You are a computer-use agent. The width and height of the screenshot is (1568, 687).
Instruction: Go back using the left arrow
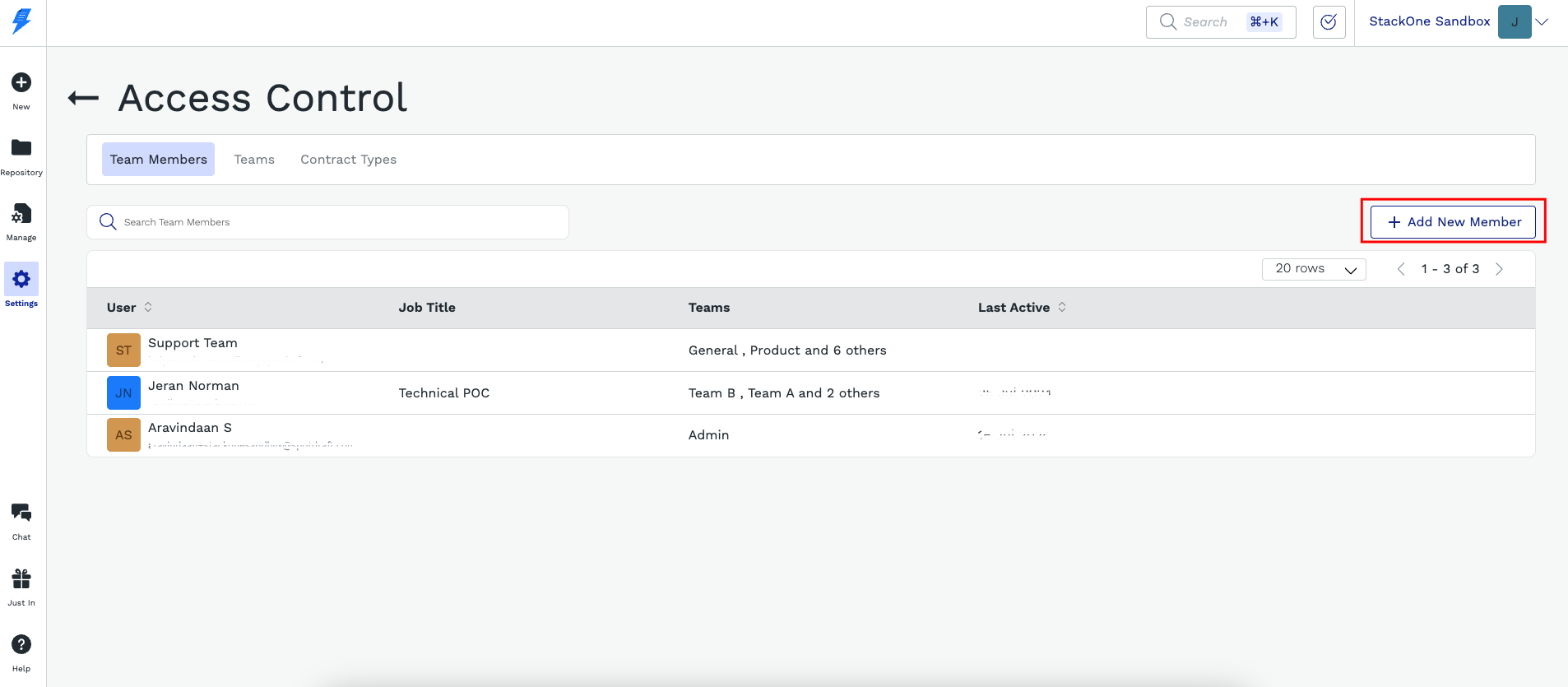pyautogui.click(x=83, y=99)
